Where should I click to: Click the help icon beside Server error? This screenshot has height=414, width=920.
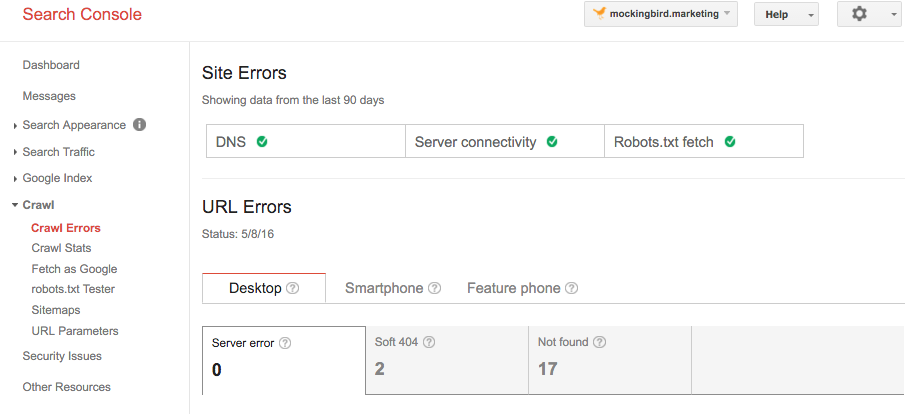[x=285, y=343]
